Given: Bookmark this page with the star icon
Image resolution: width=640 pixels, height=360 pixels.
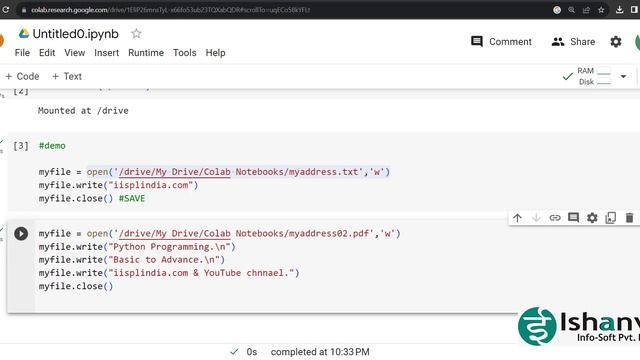Looking at the screenshot, I should (601, 10).
